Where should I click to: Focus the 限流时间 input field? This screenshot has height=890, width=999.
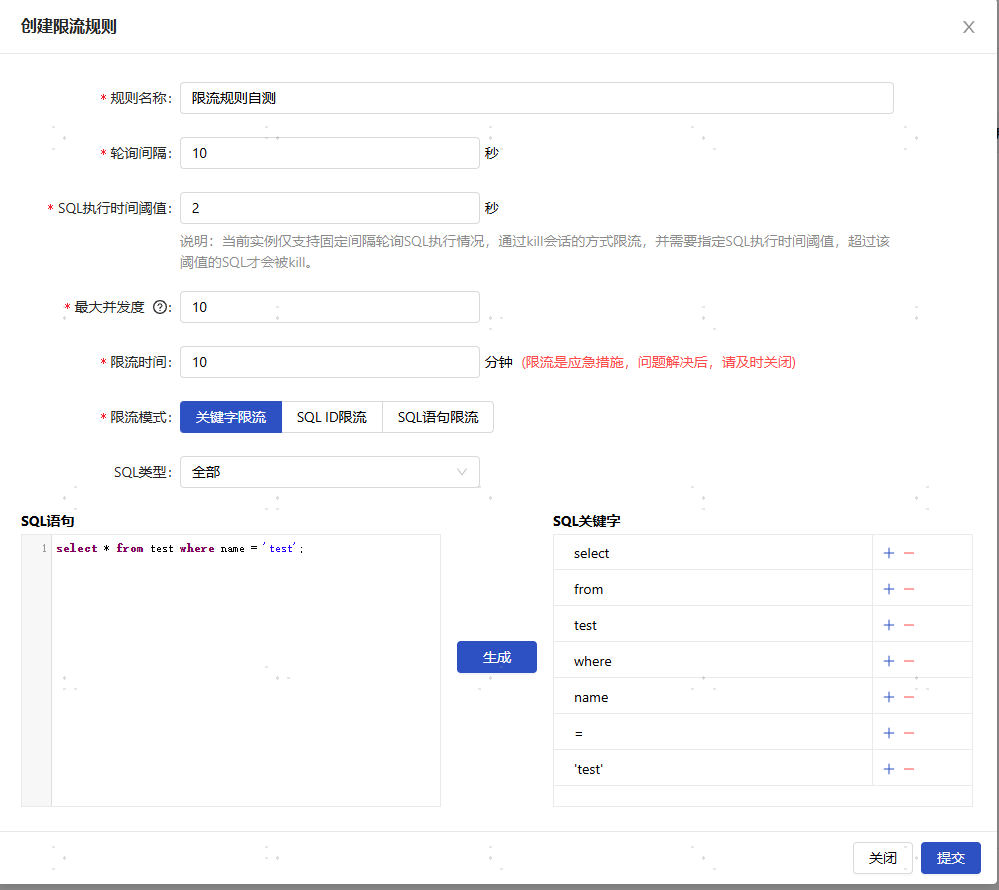tap(330, 362)
